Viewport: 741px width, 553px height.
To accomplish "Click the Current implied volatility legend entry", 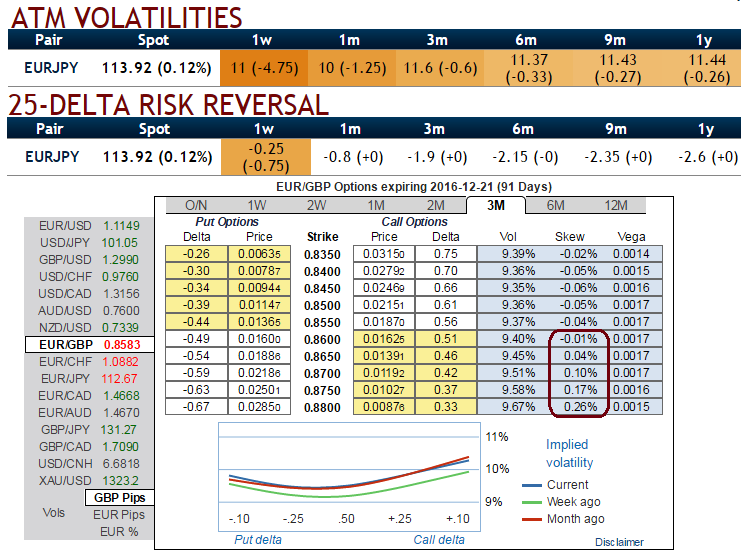I will [x=556, y=485].
